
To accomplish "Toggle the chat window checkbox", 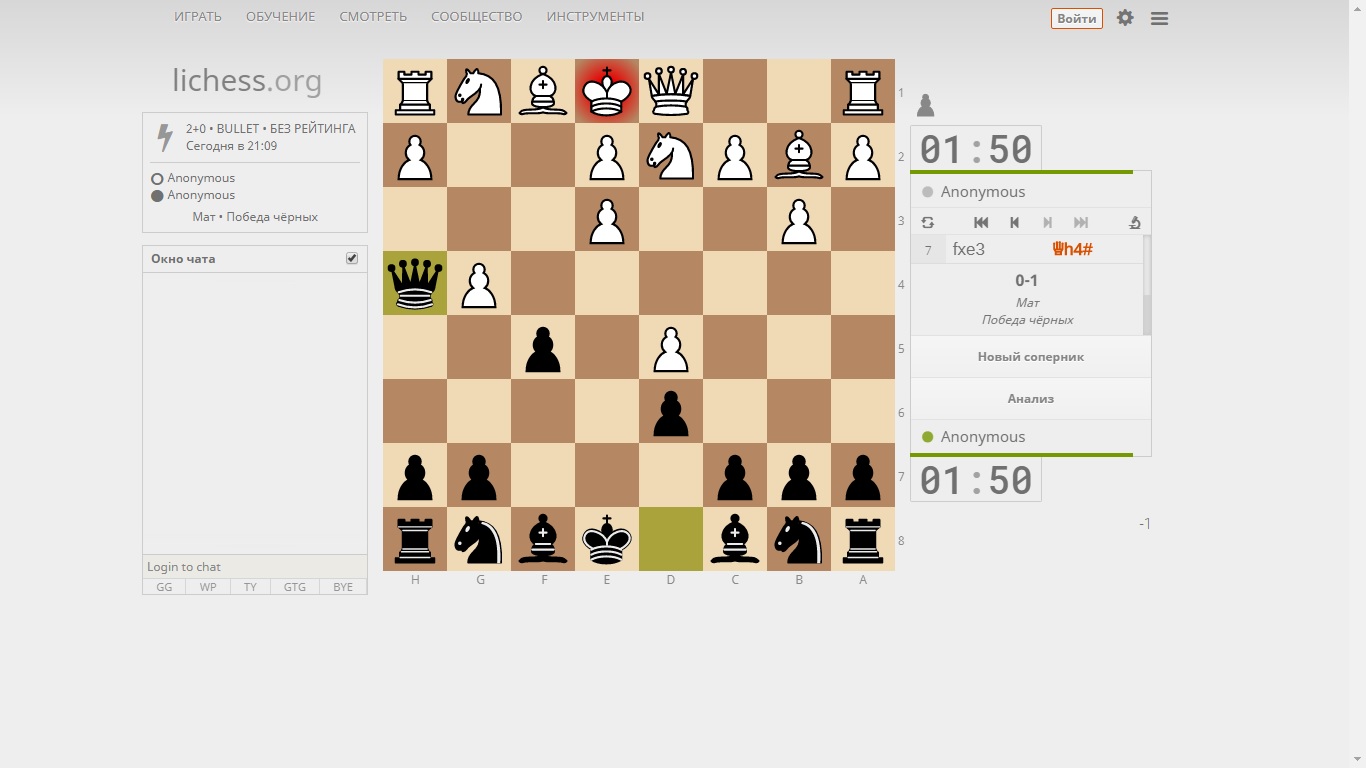I will point(352,258).
